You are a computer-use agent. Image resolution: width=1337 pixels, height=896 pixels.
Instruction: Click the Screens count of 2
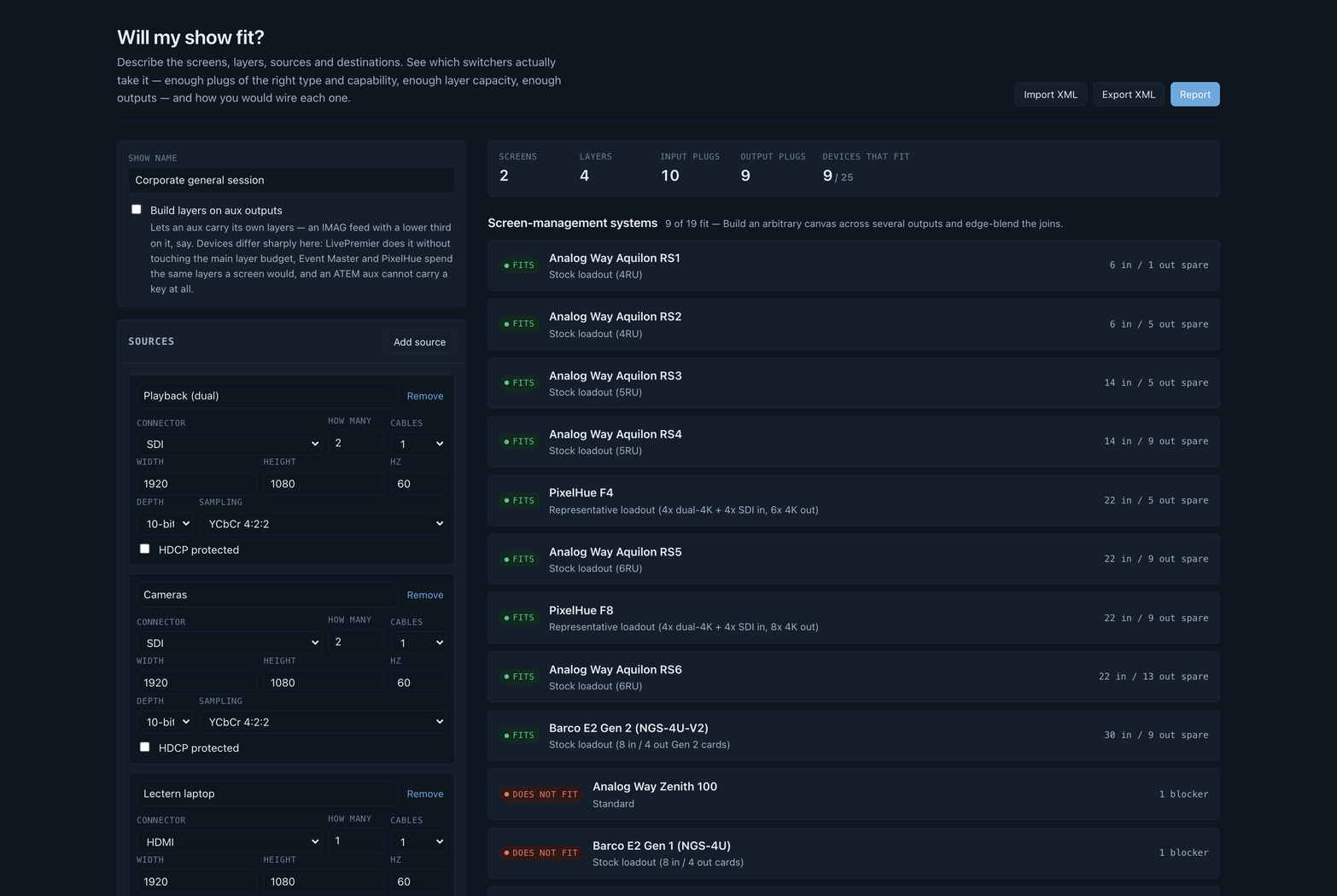[504, 176]
